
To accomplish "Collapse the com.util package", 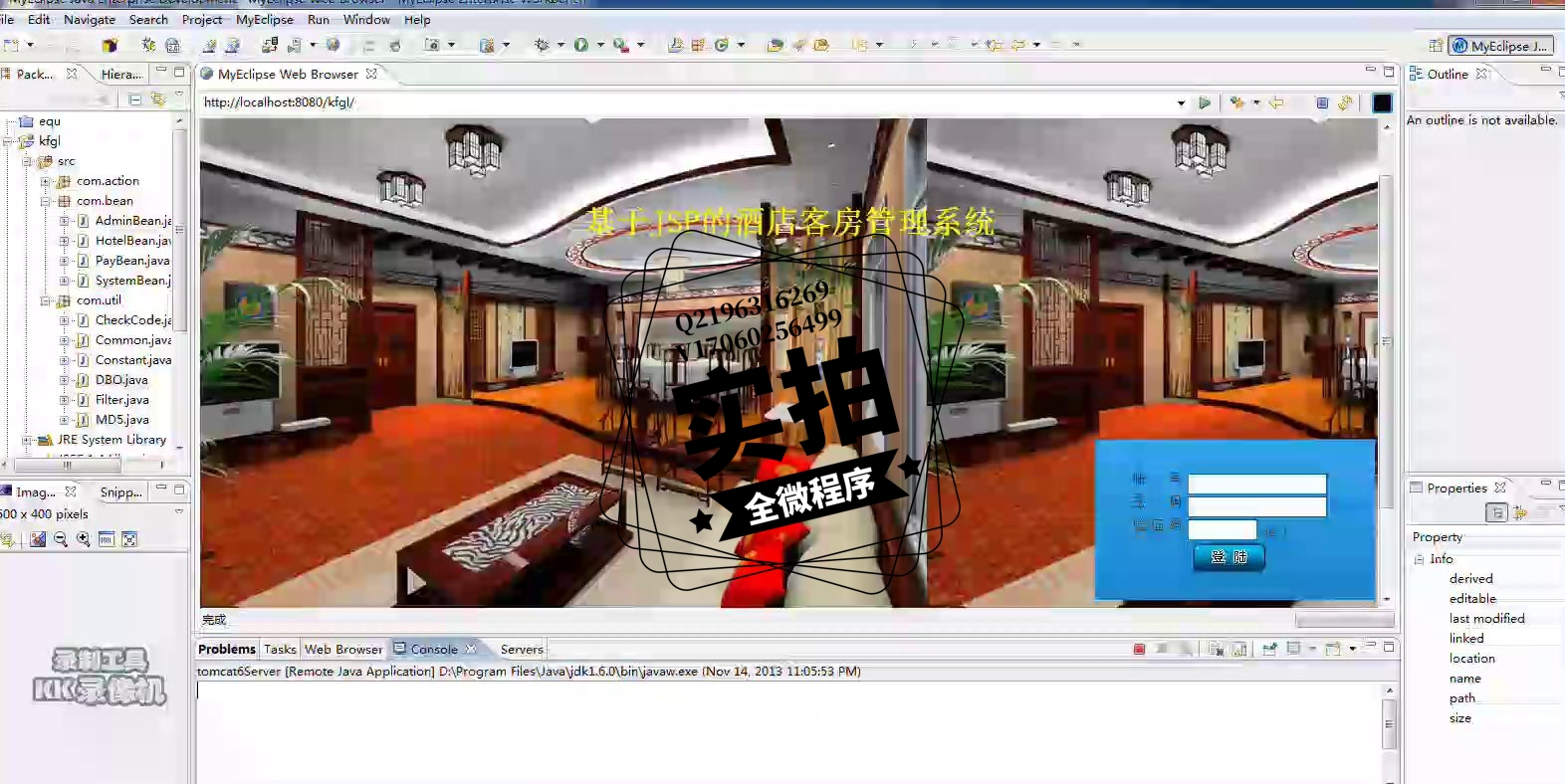I will click(x=45, y=300).
